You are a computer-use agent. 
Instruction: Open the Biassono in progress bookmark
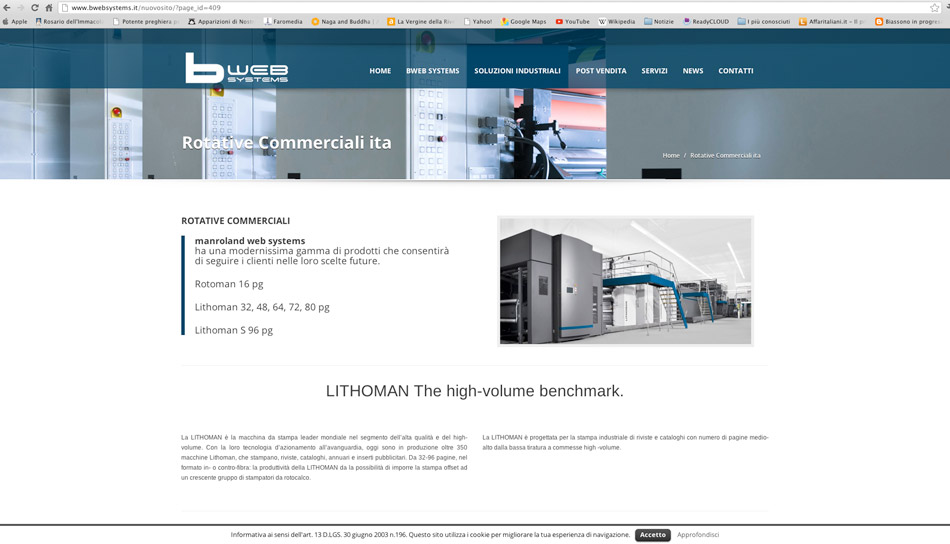coord(908,21)
